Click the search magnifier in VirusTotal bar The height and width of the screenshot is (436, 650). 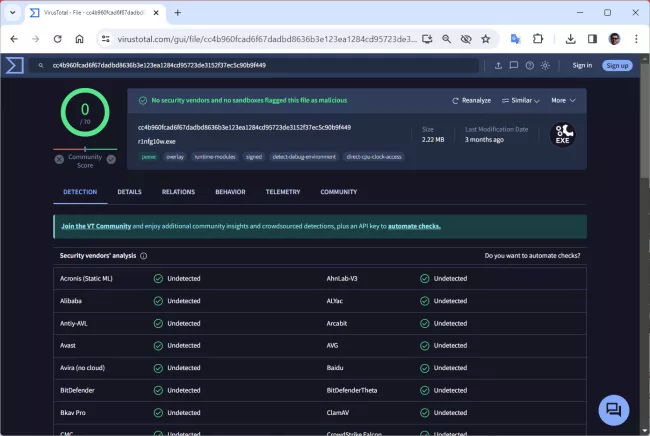[x=41, y=65]
